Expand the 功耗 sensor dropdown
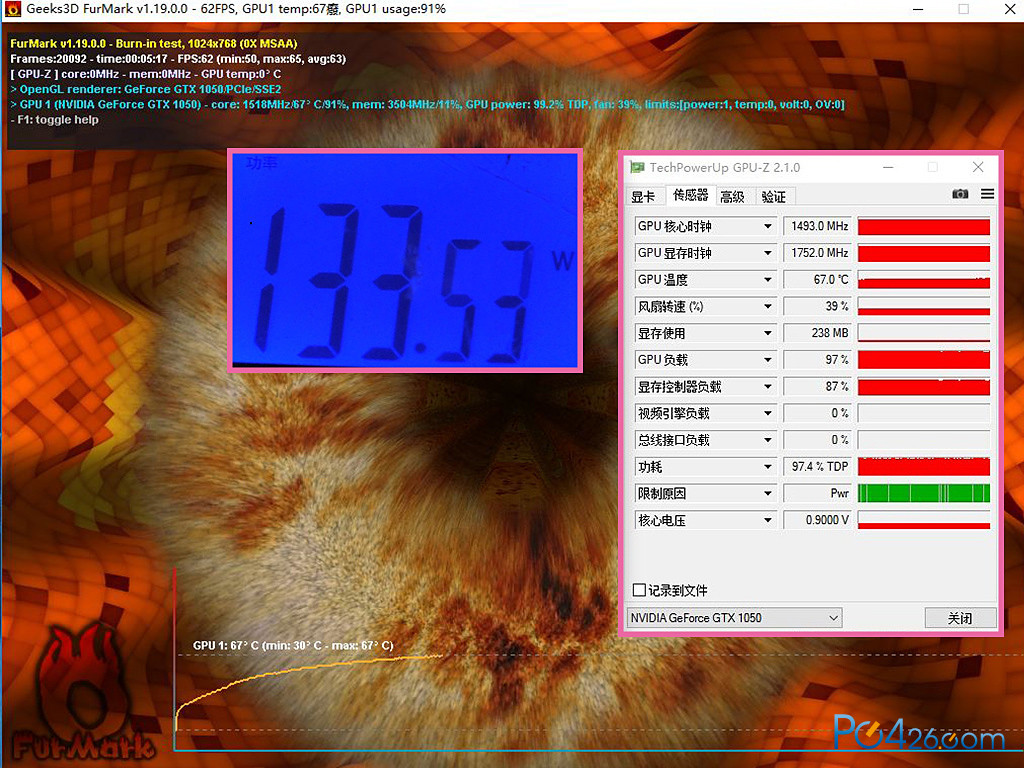Screen dimensions: 1024x768 click(768, 468)
